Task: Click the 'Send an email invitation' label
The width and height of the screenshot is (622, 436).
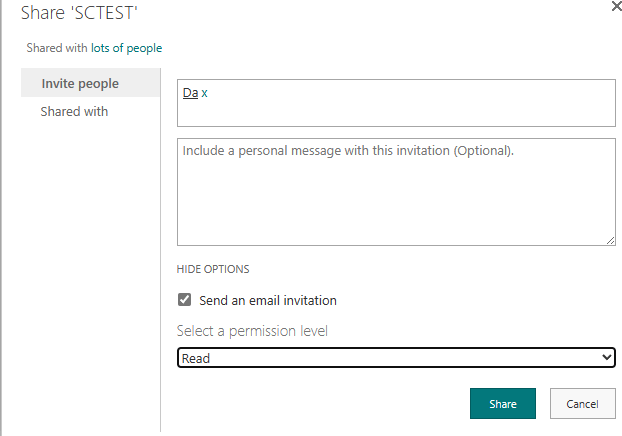Action: [268, 300]
